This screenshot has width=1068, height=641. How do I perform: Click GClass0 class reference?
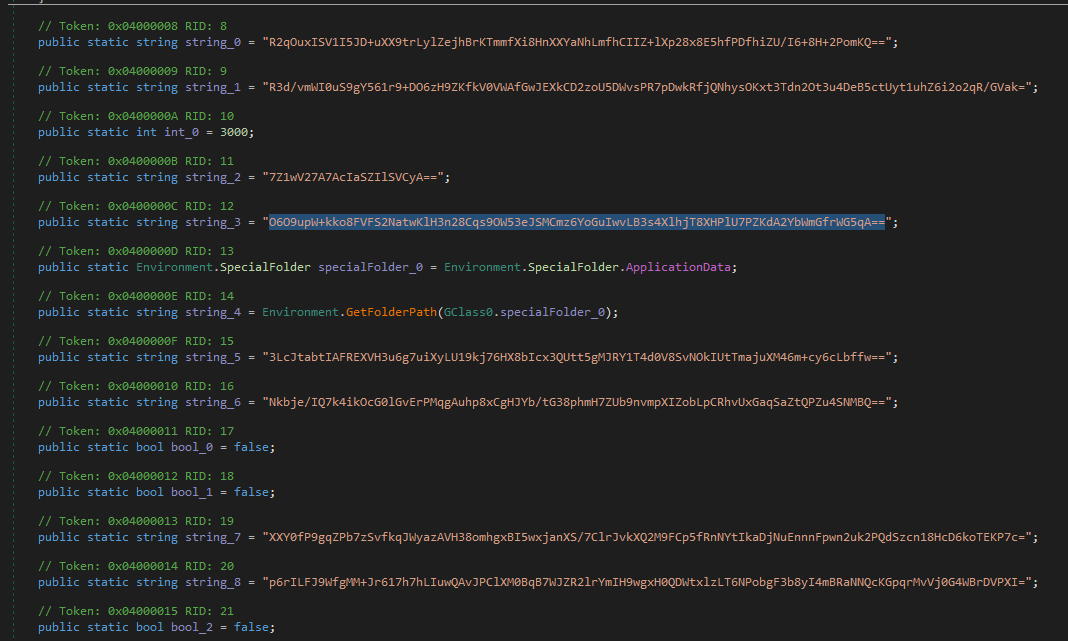(468, 312)
